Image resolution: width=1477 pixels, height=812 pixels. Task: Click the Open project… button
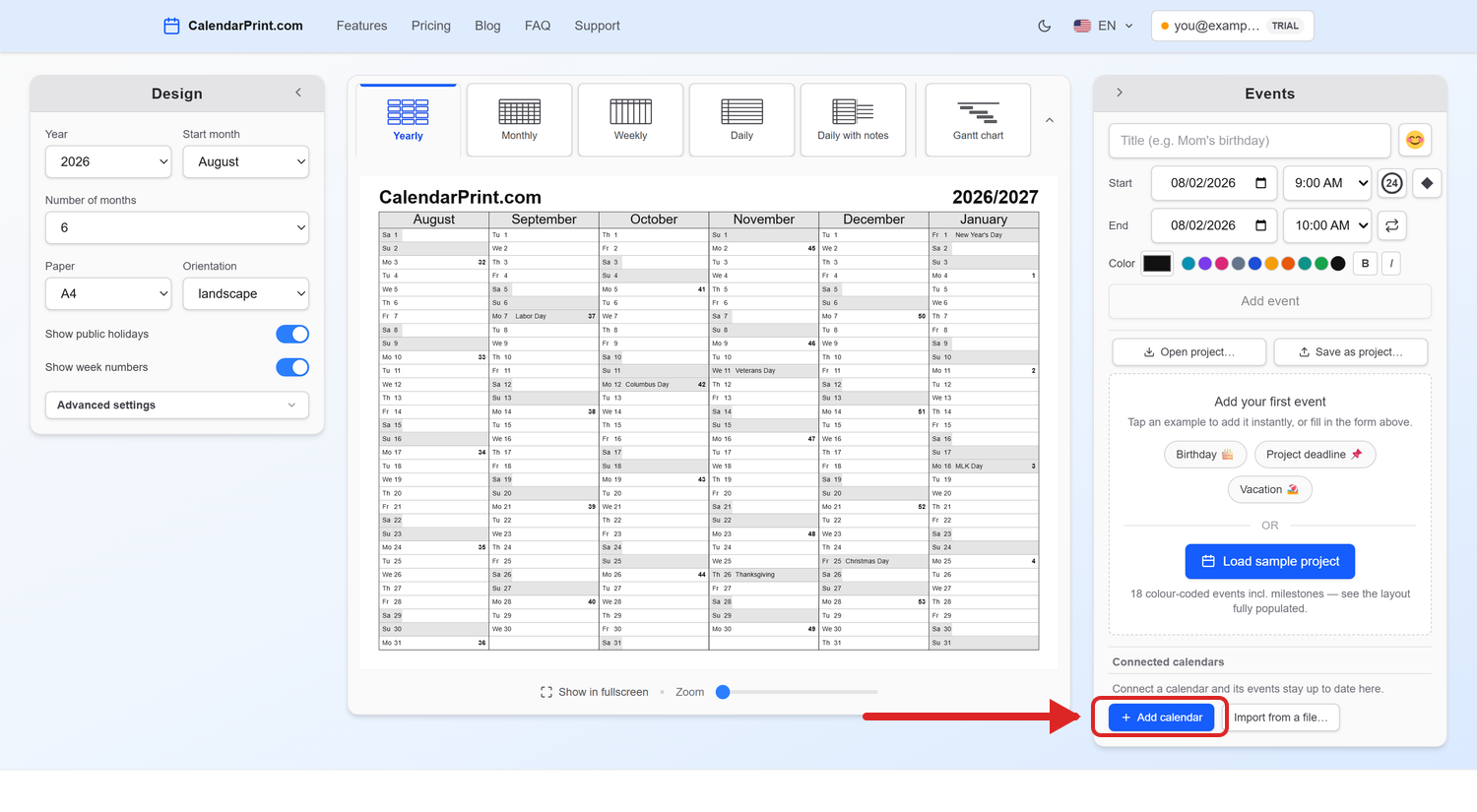click(x=1189, y=351)
